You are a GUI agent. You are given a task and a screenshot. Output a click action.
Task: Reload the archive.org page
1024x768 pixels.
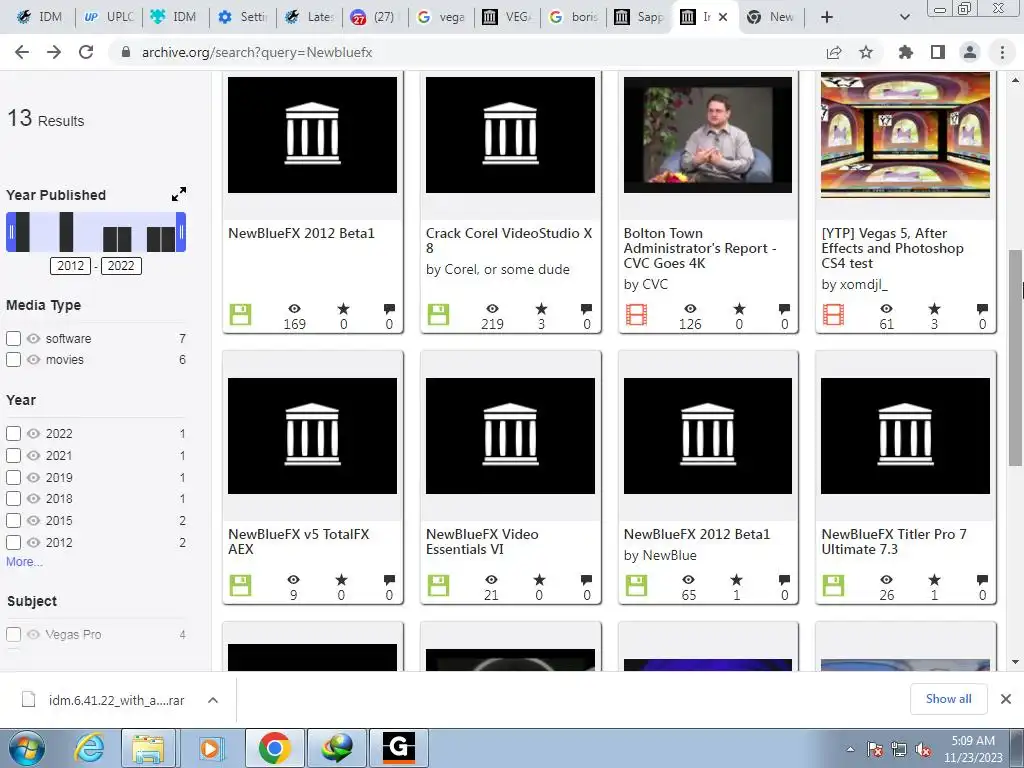(86, 52)
